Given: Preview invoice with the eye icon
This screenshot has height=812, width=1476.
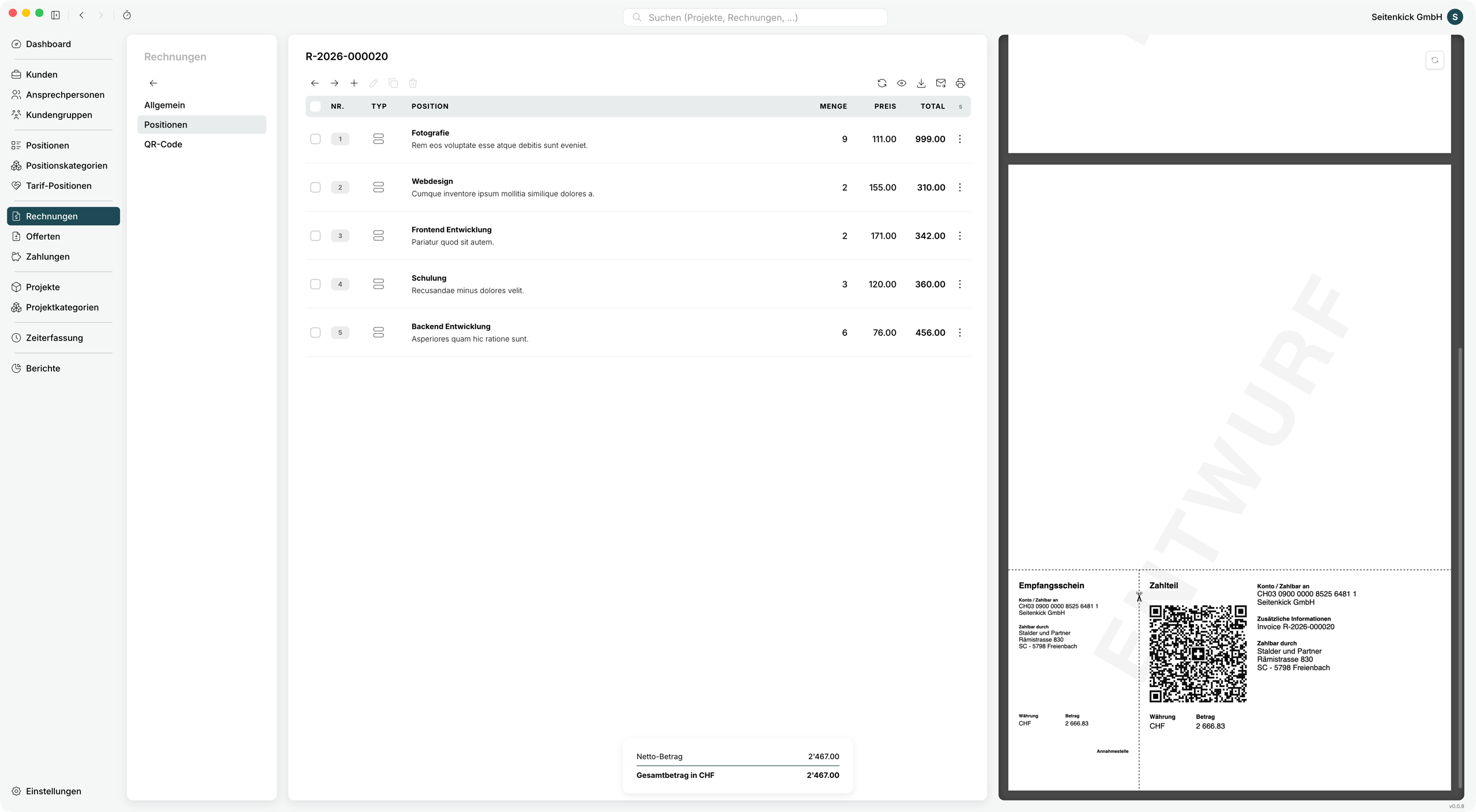Looking at the screenshot, I should point(902,83).
